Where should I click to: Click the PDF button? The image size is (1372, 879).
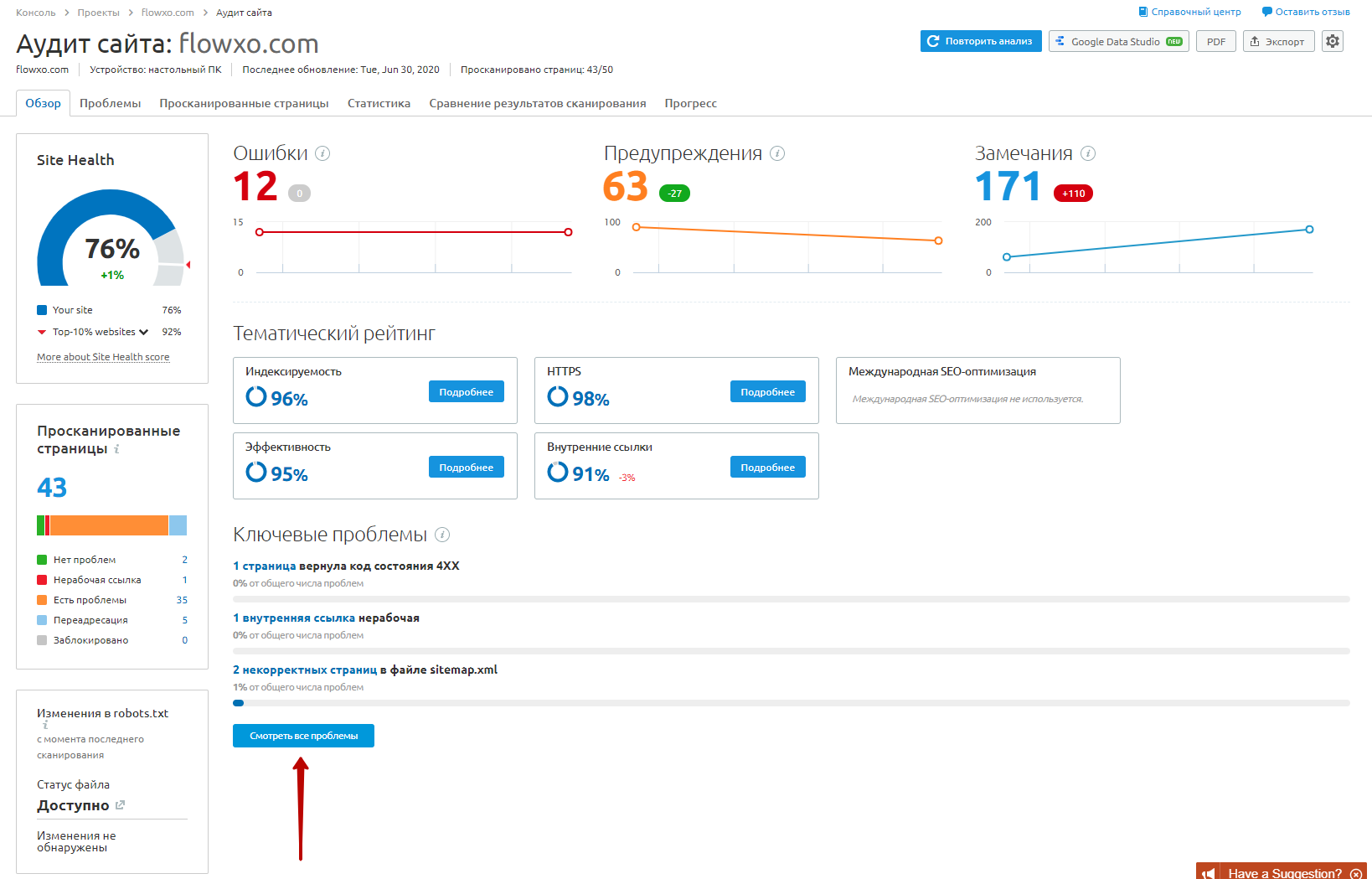pos(1215,41)
